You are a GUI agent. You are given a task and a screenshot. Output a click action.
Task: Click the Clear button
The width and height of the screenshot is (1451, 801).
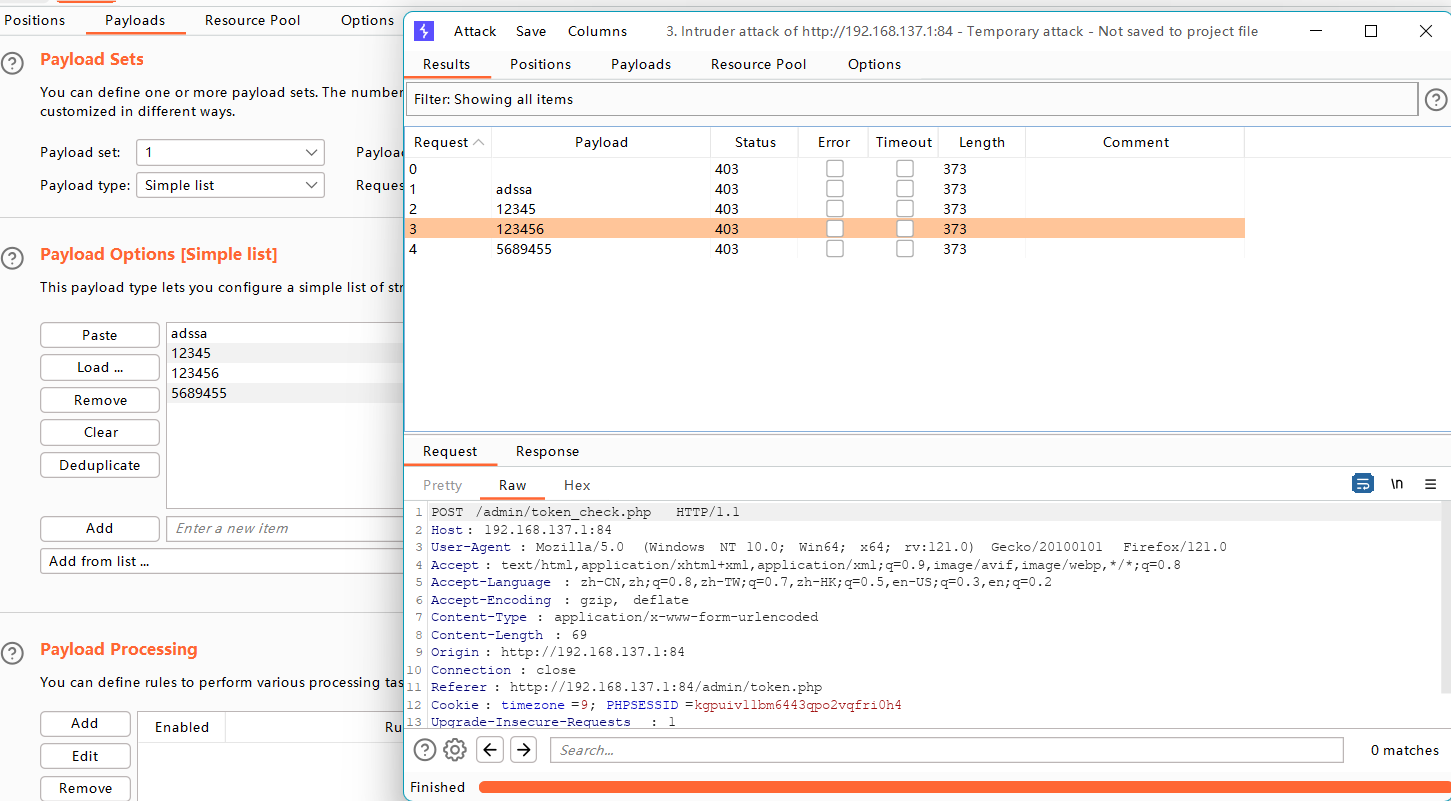tap(100, 432)
